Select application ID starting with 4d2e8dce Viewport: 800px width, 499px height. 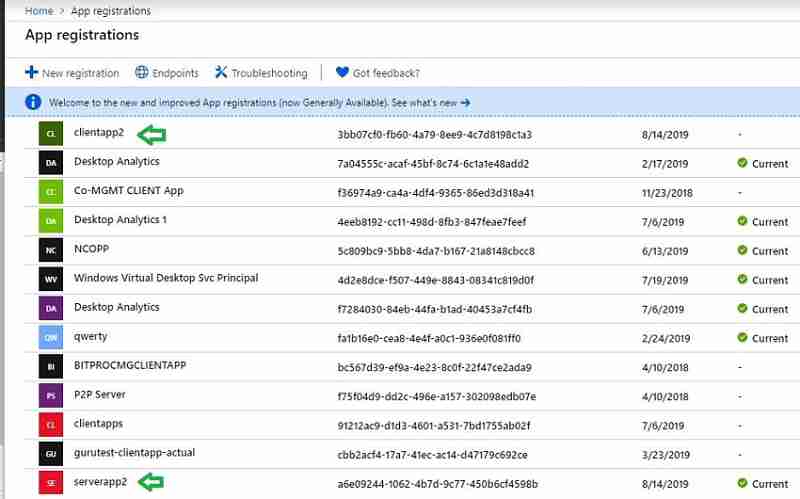point(436,280)
